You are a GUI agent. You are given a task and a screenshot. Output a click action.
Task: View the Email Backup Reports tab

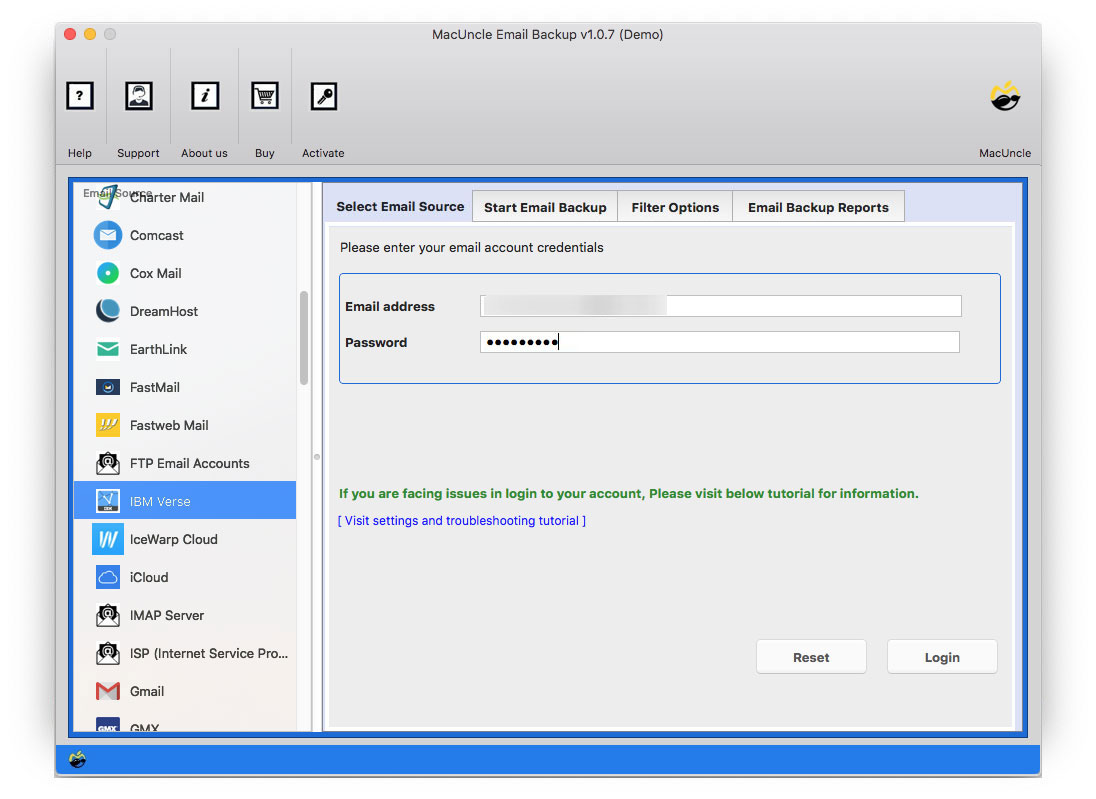(x=818, y=206)
